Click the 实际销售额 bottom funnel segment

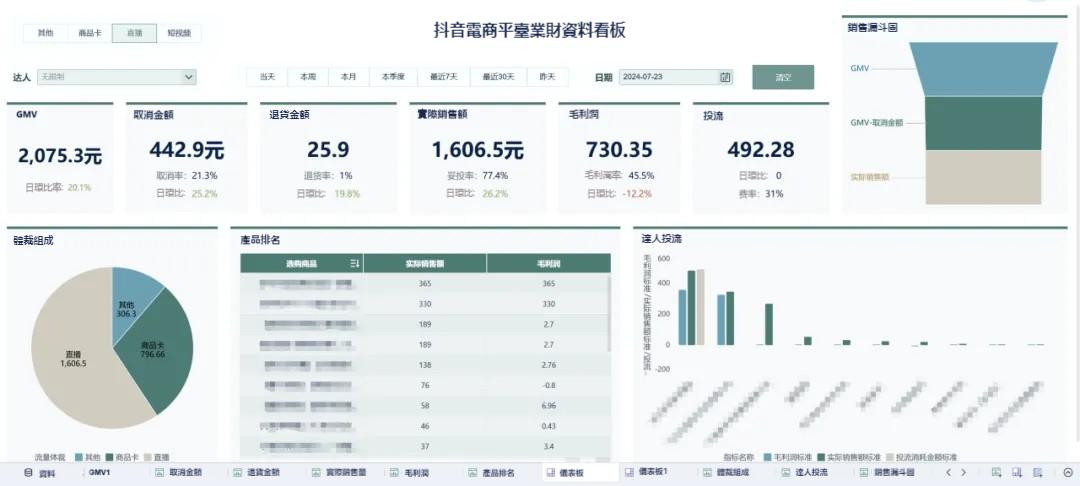984,178
